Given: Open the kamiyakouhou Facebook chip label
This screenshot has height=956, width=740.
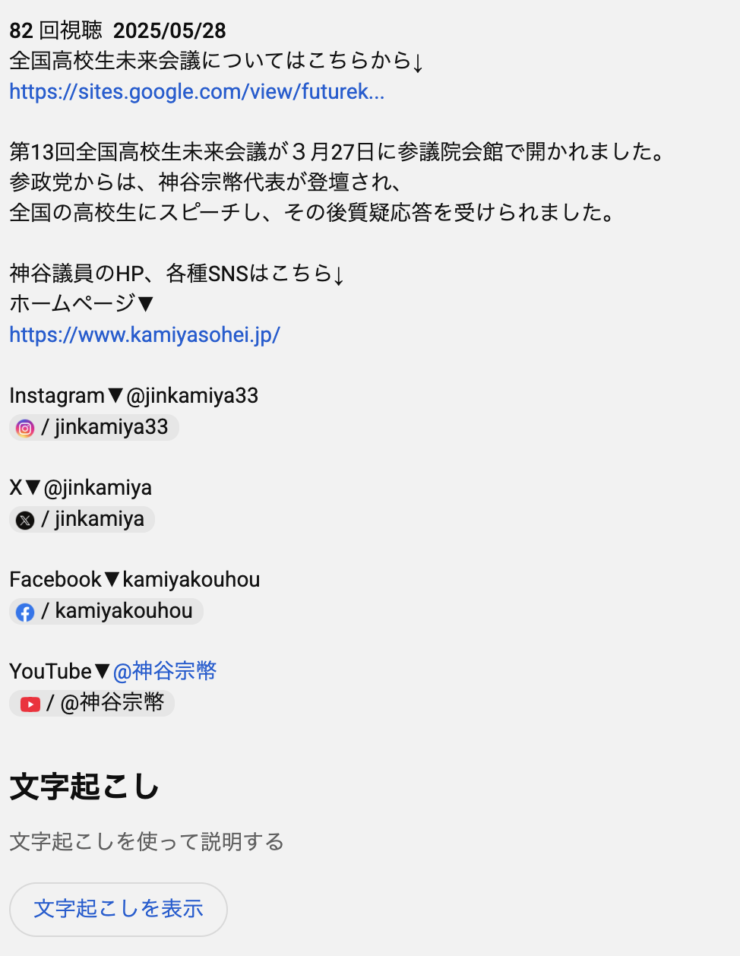Looking at the screenshot, I should 116,611.
